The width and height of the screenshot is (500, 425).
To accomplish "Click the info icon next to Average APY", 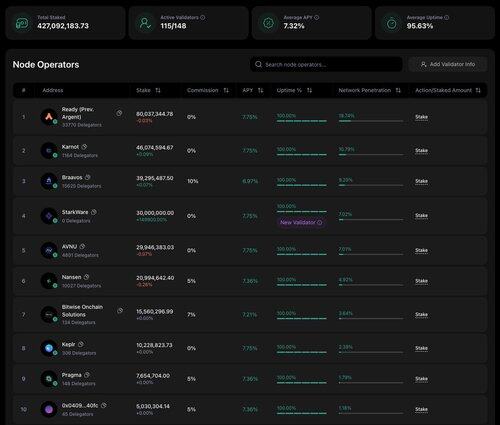I will click(317, 17).
